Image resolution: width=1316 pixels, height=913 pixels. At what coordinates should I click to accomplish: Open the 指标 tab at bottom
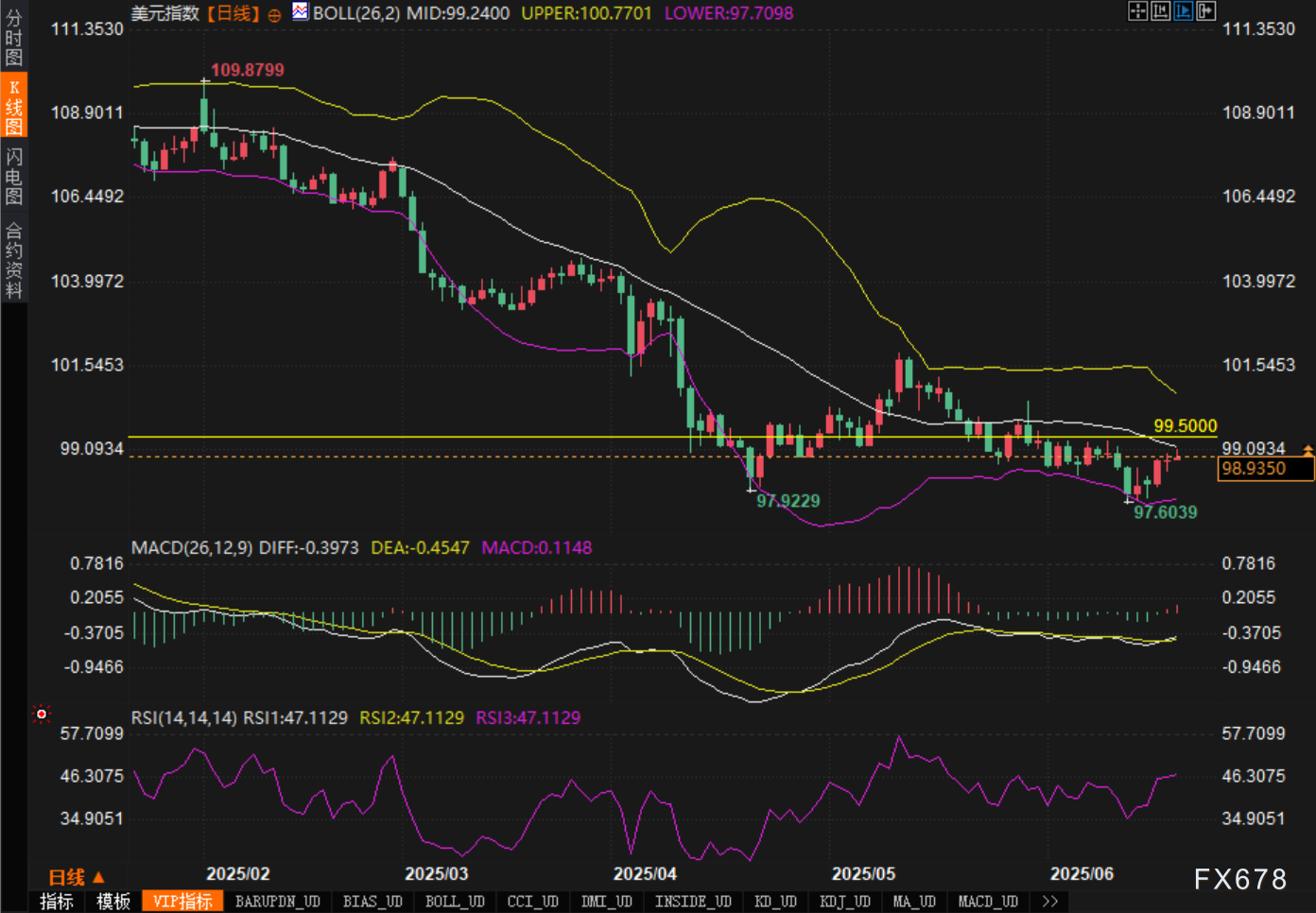click(57, 902)
